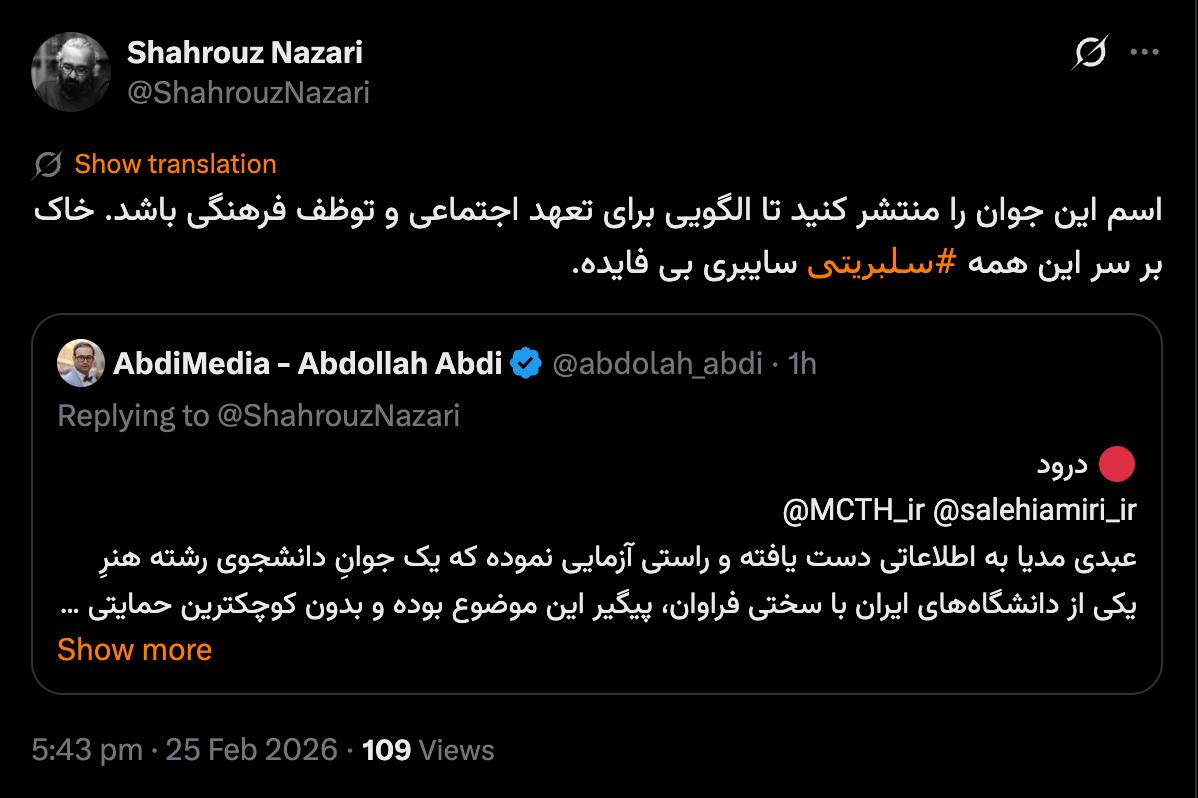1198x798 pixels.
Task: Click the Grok icon beside the more menu
Action: (x=1089, y=53)
